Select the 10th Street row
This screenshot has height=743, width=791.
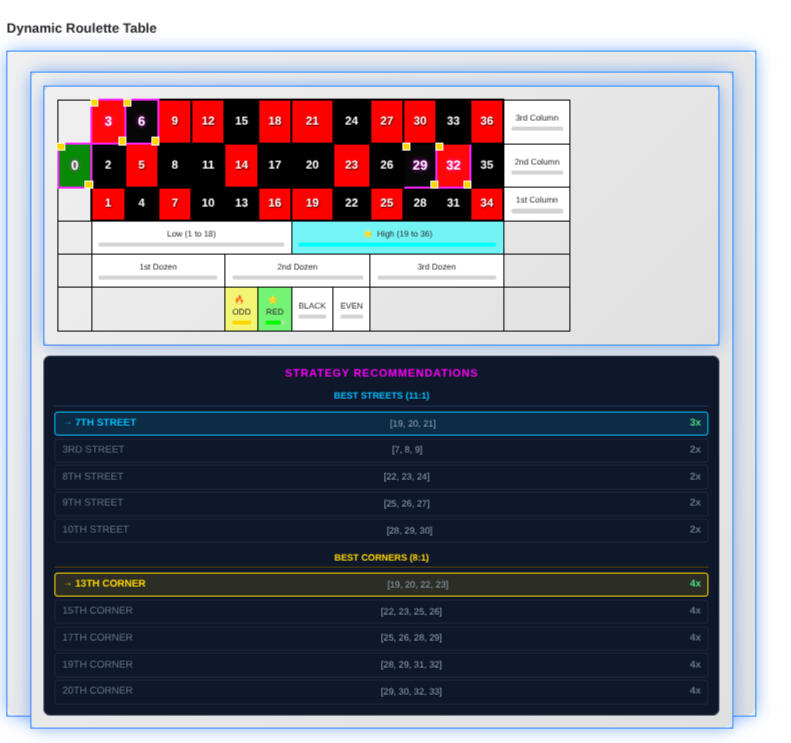[x=381, y=530]
